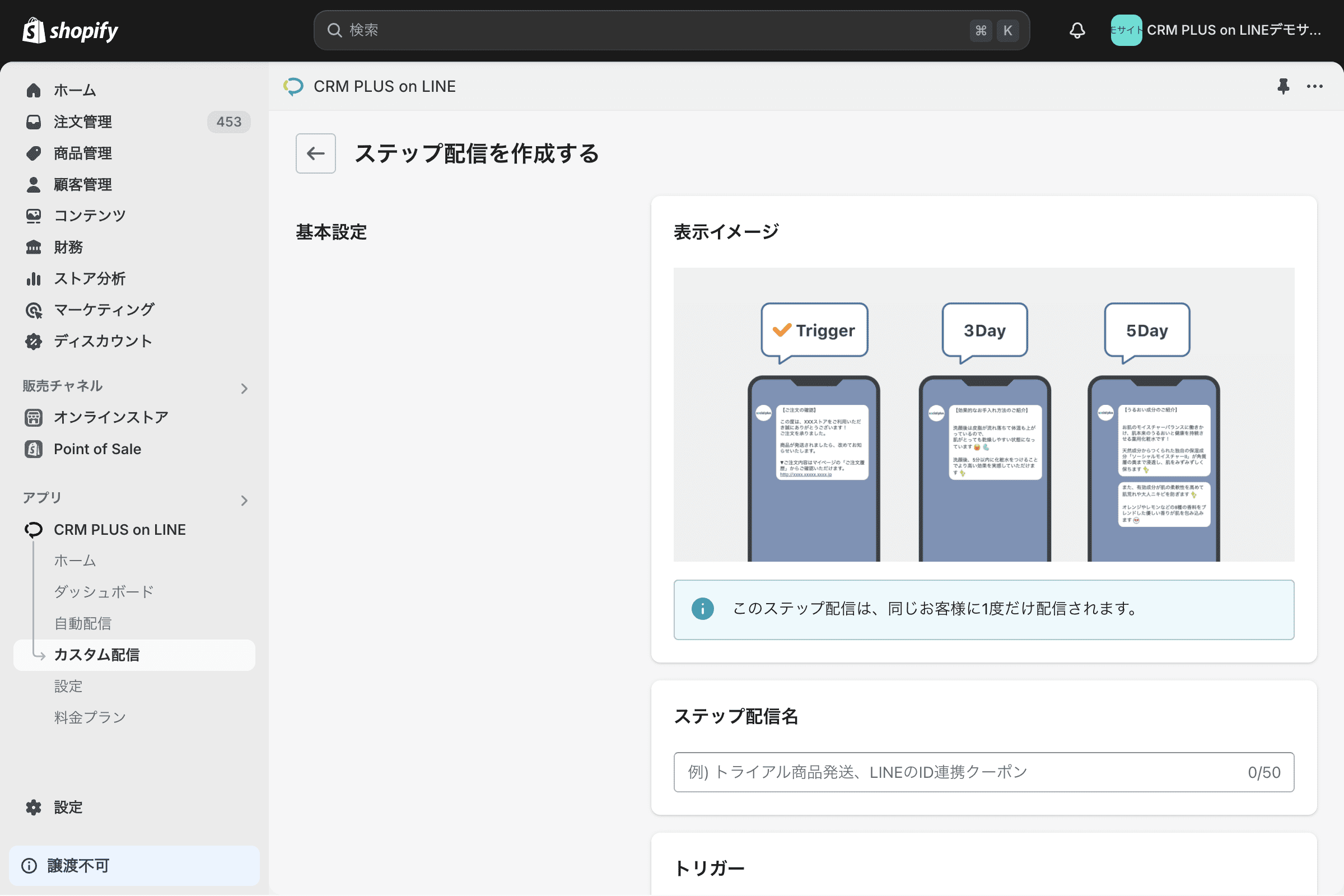The width and height of the screenshot is (1344, 896).
Task: Open Point of Sale channel
Action: pos(97,449)
